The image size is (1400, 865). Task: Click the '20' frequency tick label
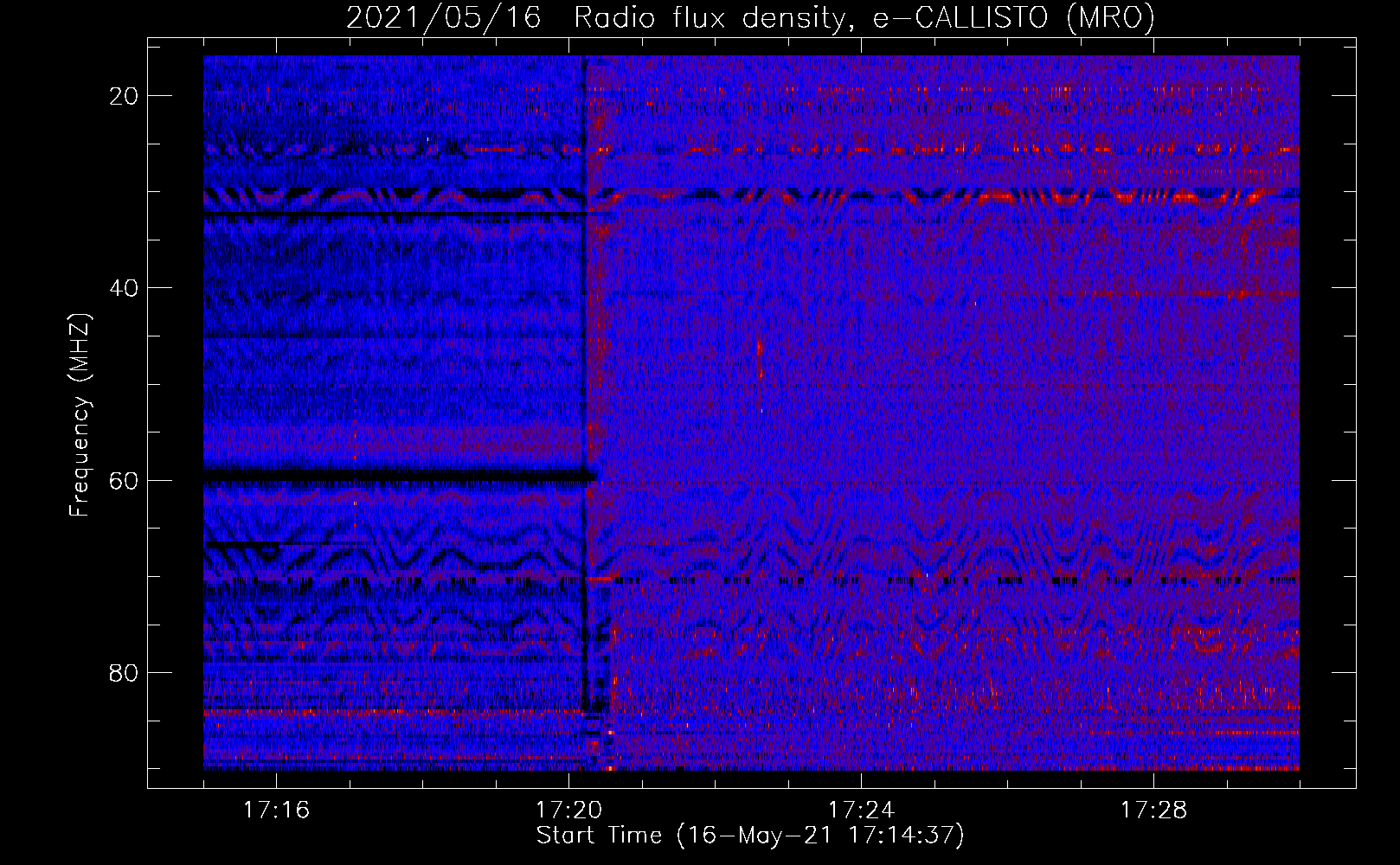pyautogui.click(x=125, y=96)
